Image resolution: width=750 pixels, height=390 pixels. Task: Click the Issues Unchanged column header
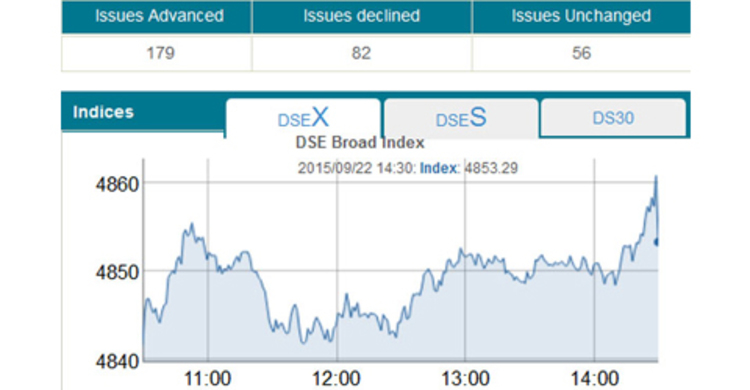tap(581, 16)
